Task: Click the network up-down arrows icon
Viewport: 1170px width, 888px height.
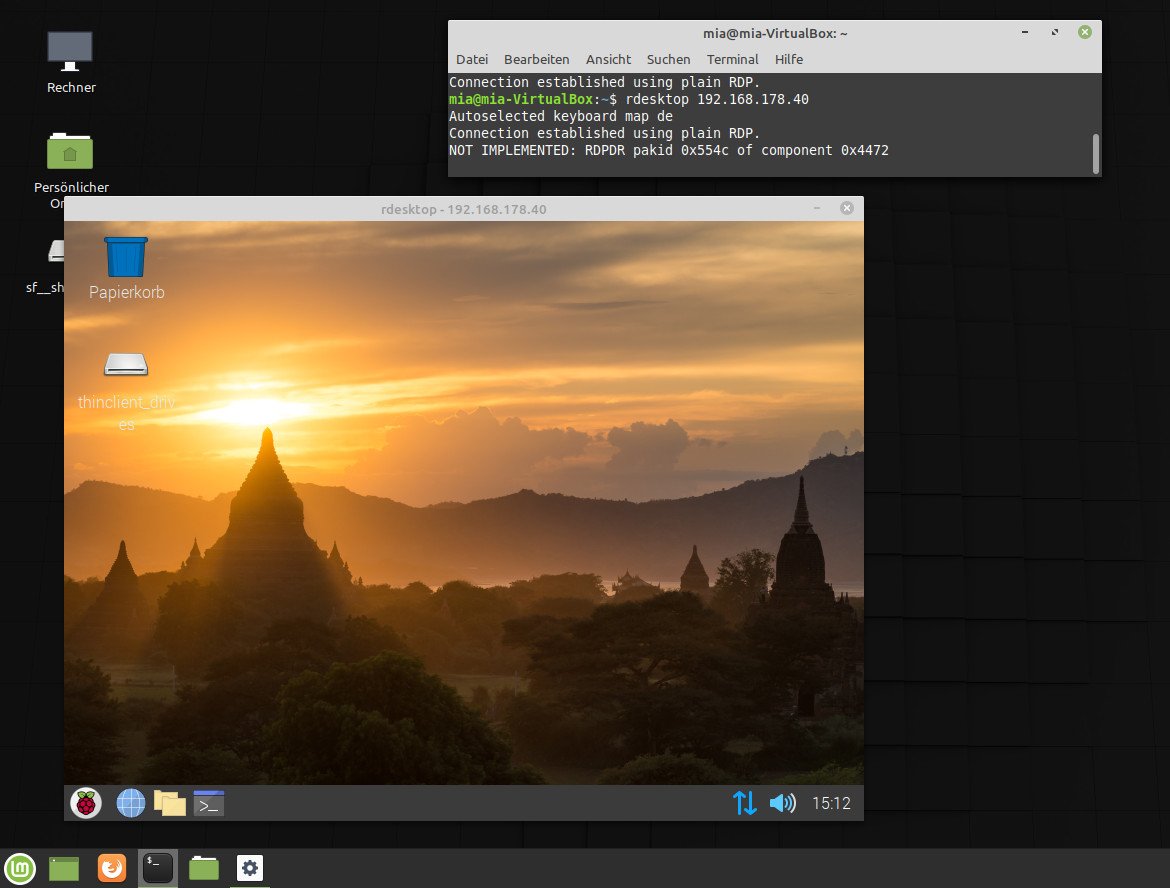Action: tap(744, 803)
